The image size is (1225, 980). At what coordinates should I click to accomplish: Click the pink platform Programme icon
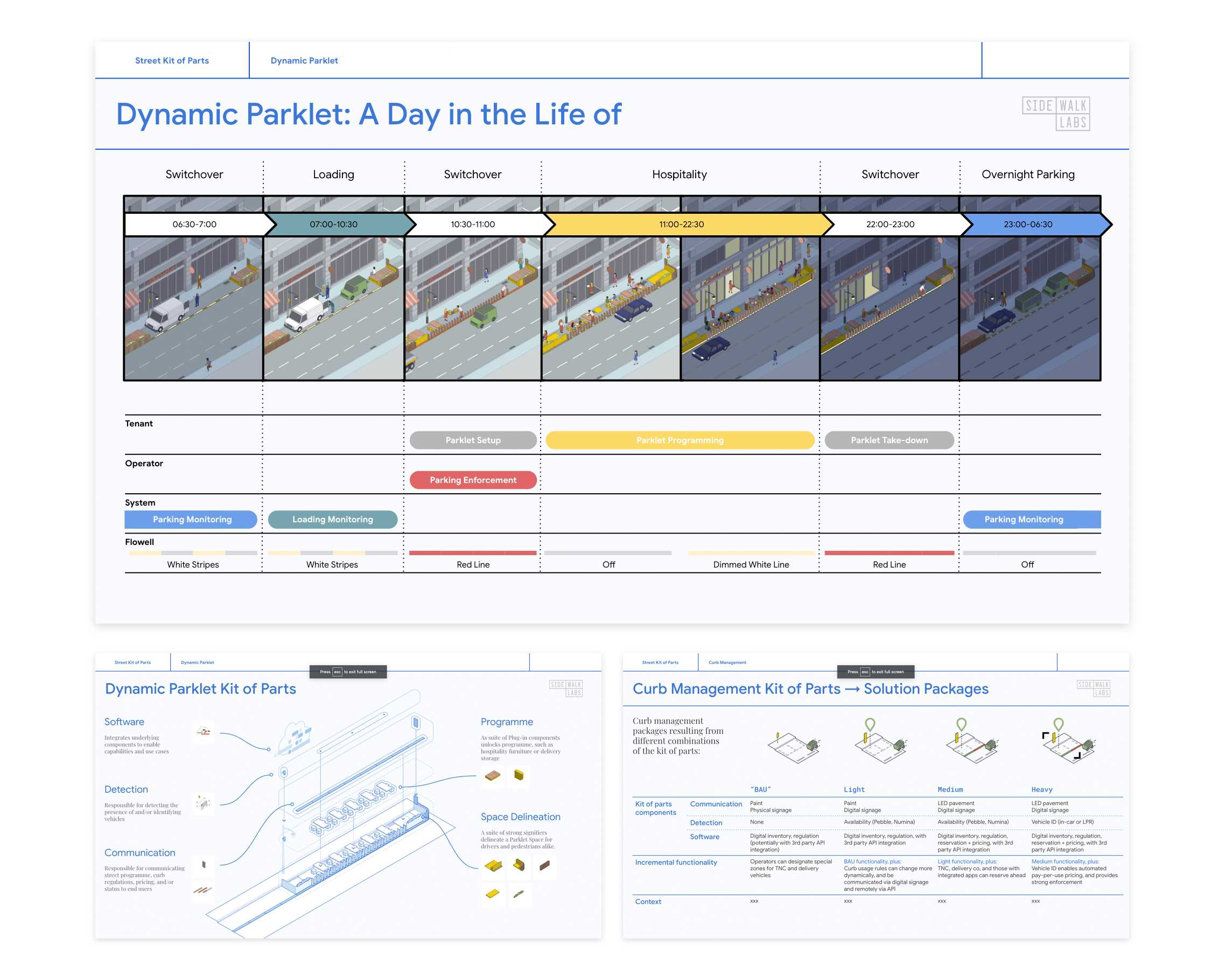point(492,775)
